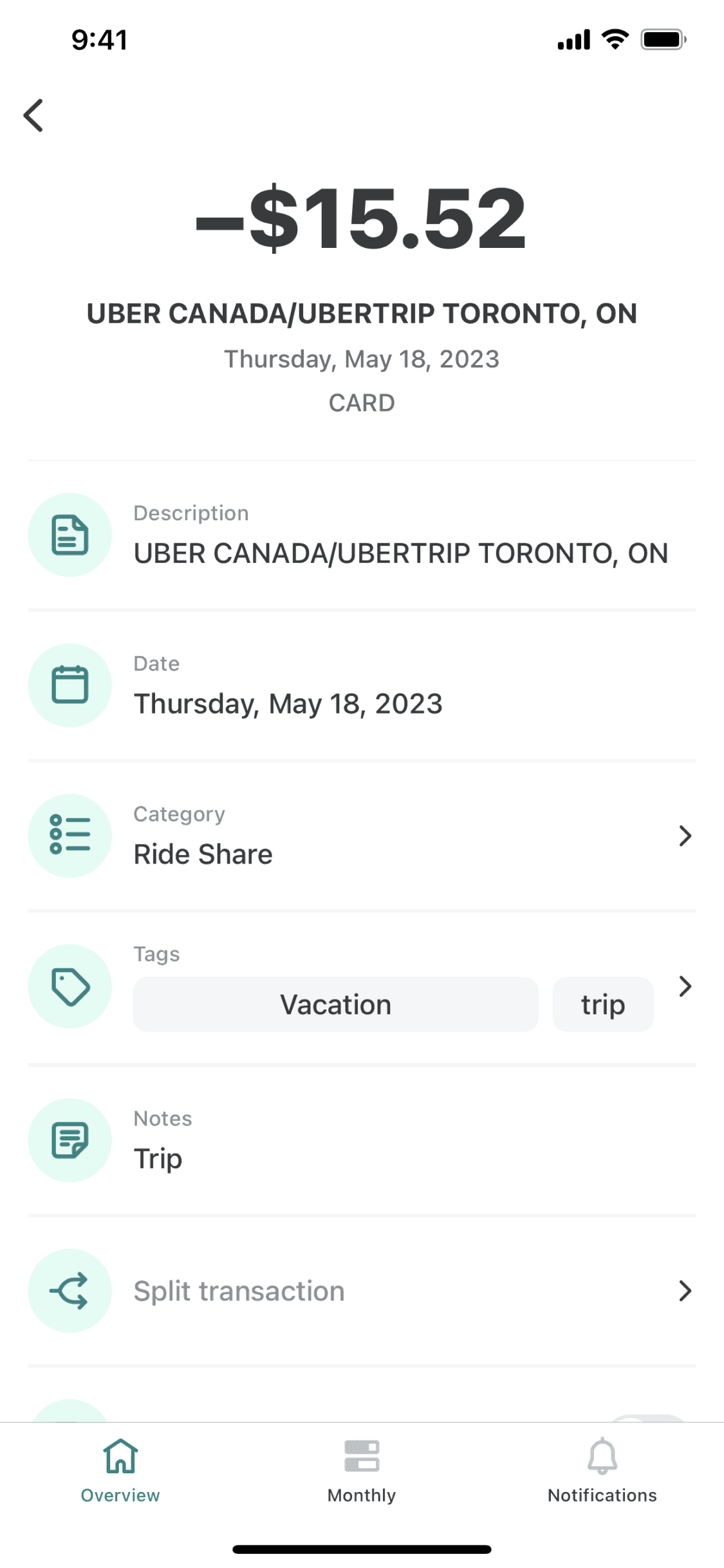Tap the Ride Share category value
The image size is (724, 1568).
pyautogui.click(x=203, y=855)
